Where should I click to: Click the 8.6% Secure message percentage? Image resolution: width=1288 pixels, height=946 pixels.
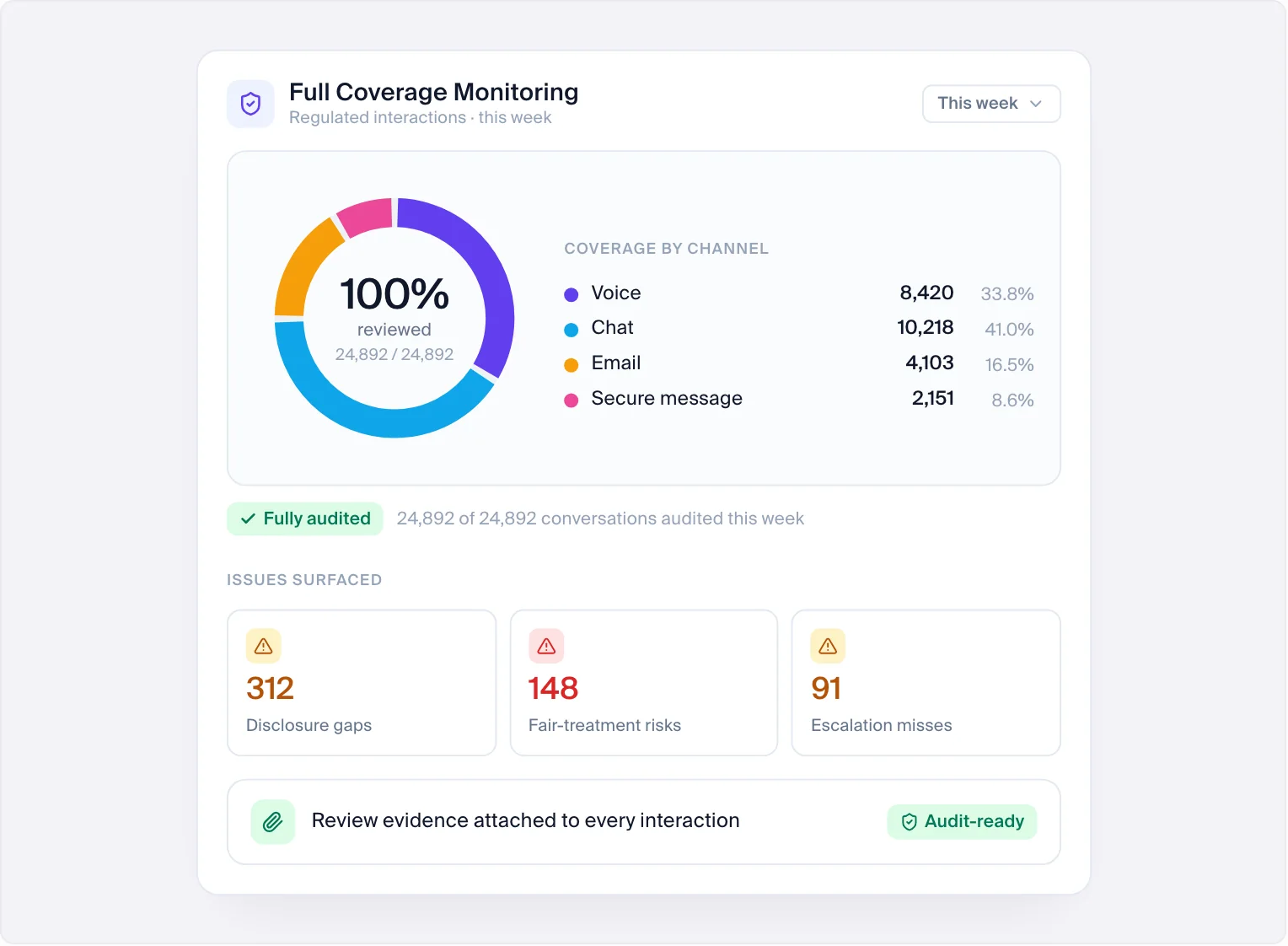click(x=1012, y=400)
